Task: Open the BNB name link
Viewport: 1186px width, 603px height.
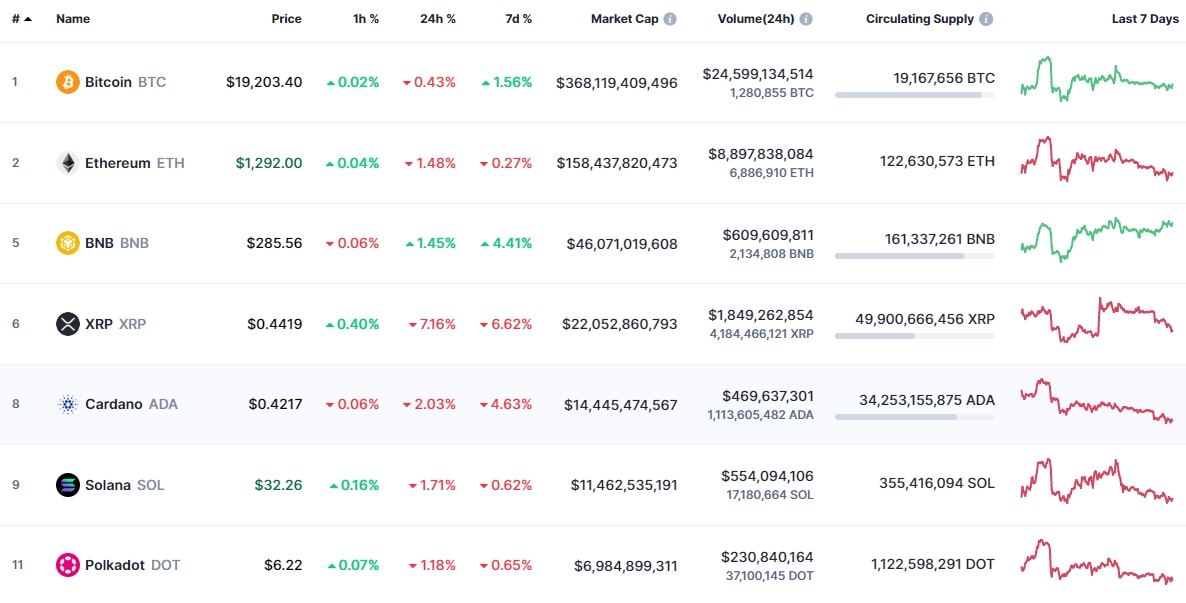Action: (116, 243)
